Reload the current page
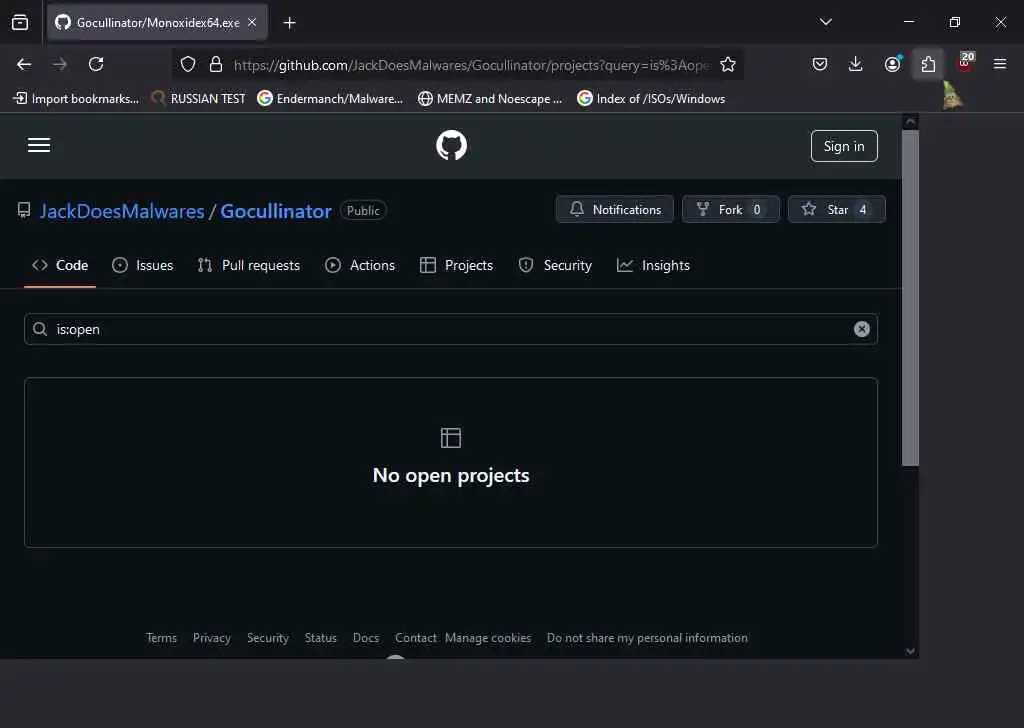The height and width of the screenshot is (728, 1024). point(96,64)
